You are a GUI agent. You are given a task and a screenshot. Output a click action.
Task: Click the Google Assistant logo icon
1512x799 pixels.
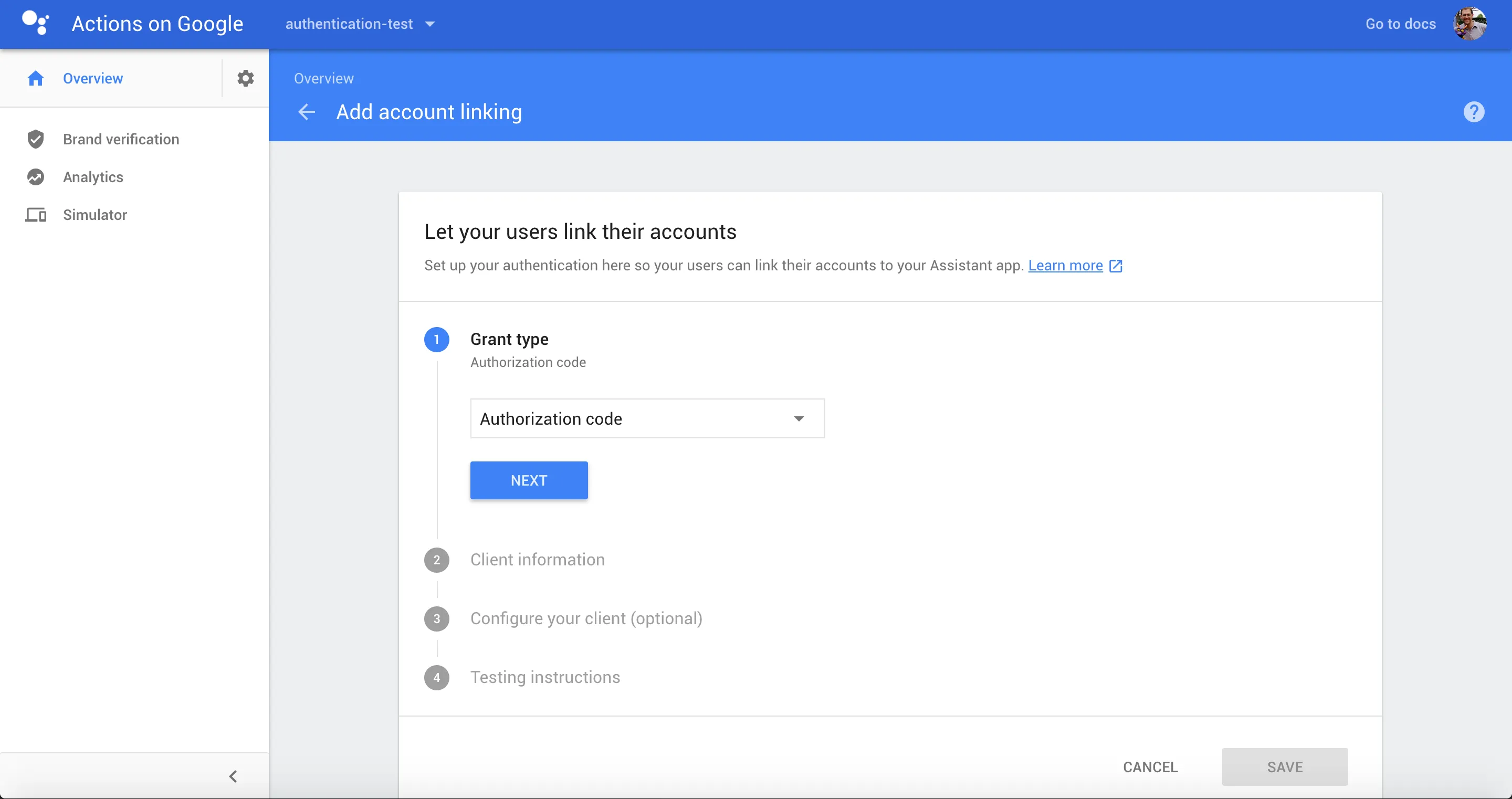35,24
